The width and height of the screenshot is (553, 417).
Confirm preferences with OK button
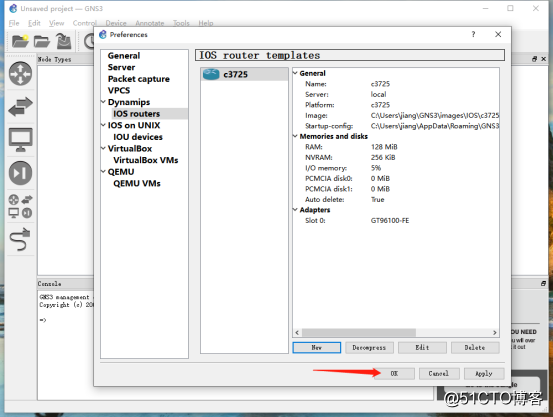tap(394, 373)
